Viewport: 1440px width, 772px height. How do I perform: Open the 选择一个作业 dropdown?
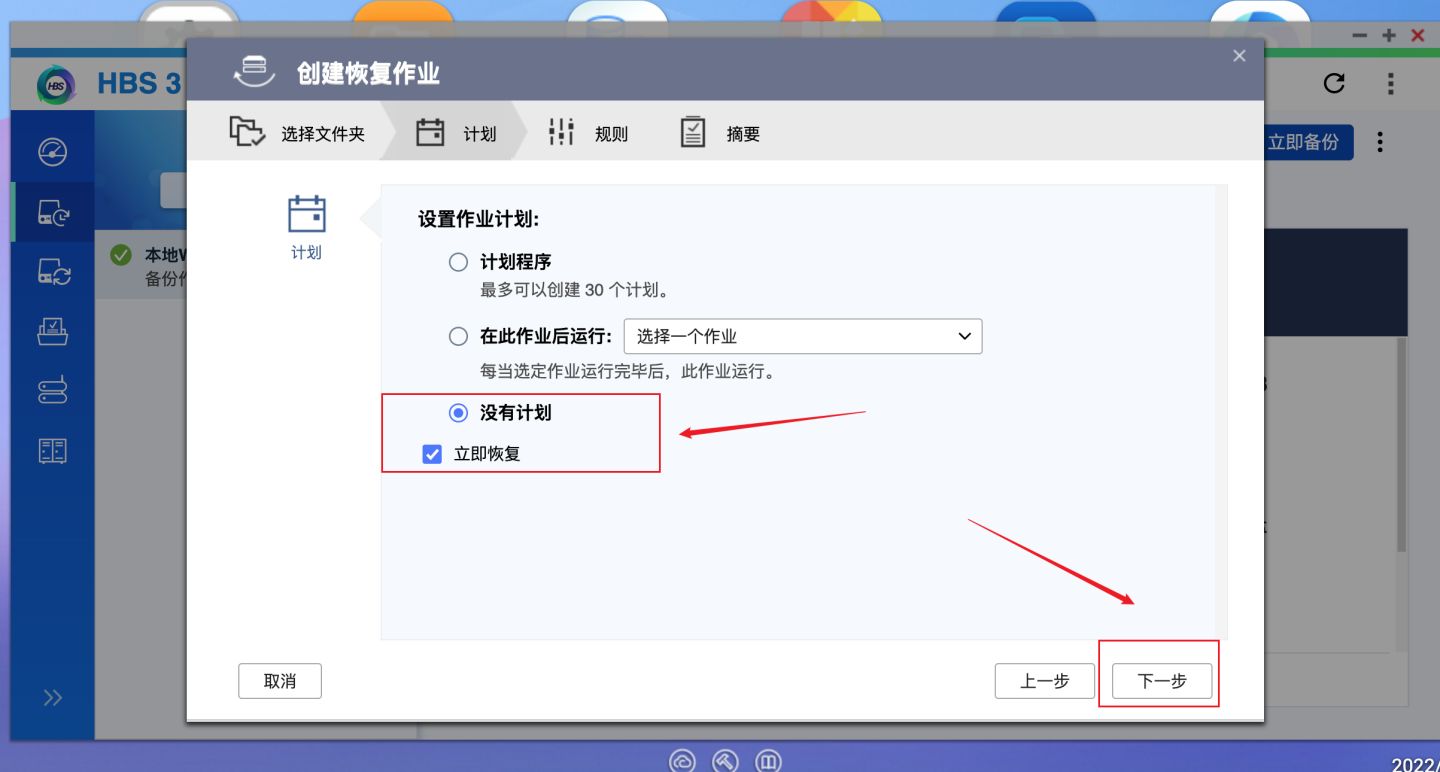coord(803,336)
